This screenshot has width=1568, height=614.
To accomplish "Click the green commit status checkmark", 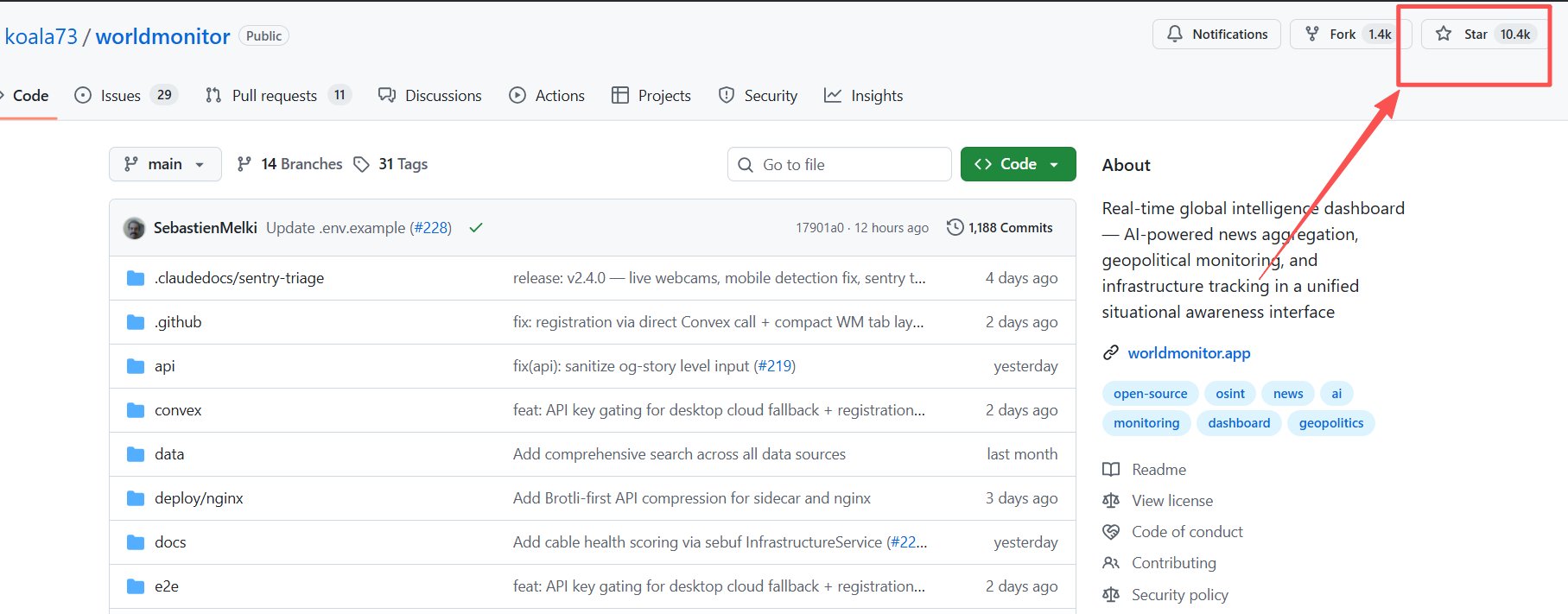I will click(475, 228).
